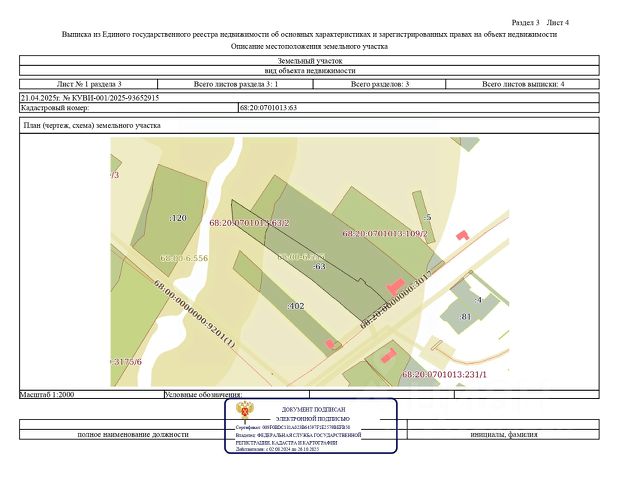
Task: Select the 'Всего листов выписки: 4' cell
Action: coord(523,84)
